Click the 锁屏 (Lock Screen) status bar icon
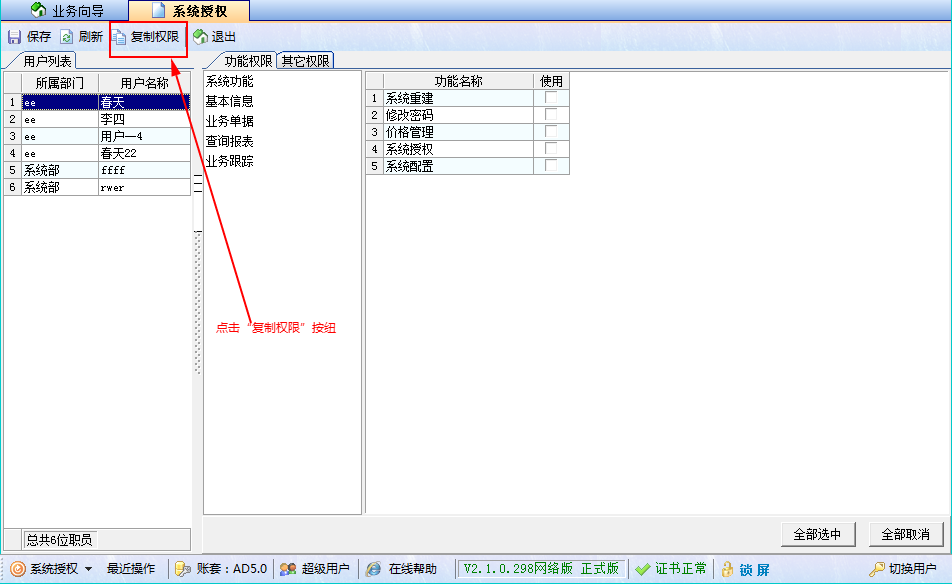 (x=750, y=568)
